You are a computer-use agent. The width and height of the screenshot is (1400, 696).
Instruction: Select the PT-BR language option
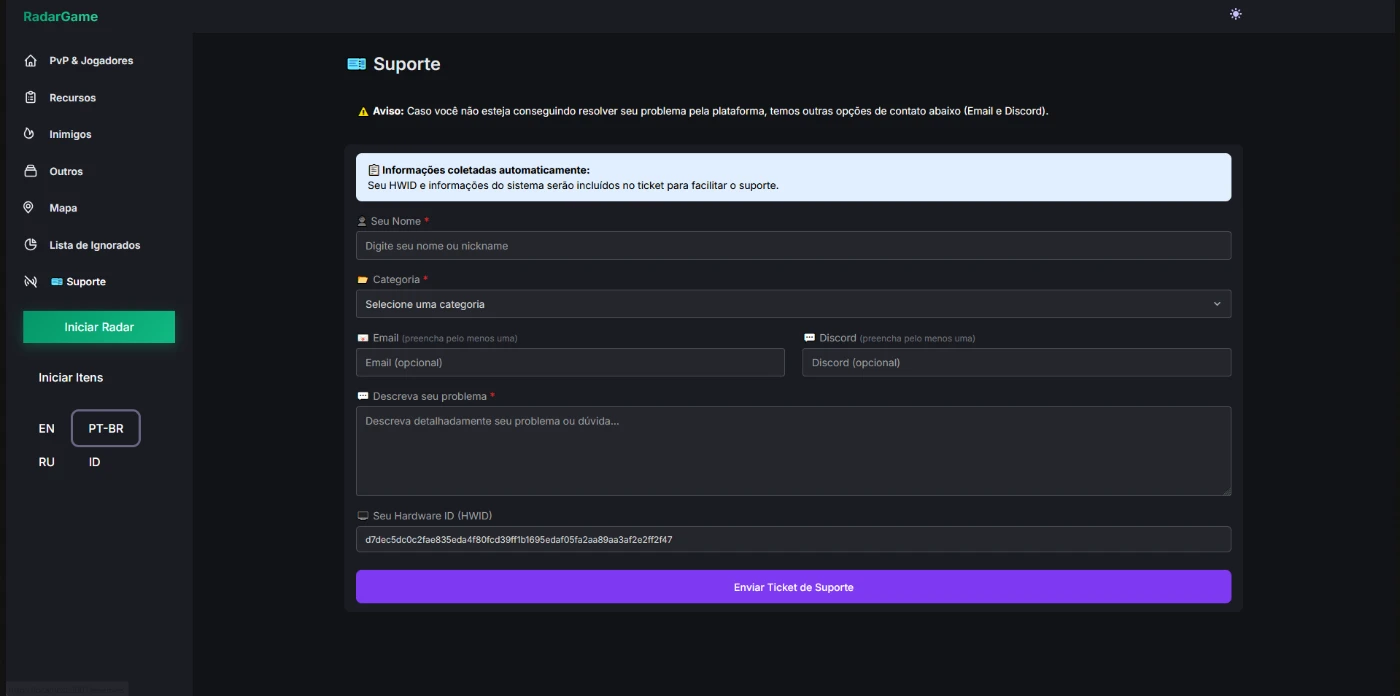[106, 428]
